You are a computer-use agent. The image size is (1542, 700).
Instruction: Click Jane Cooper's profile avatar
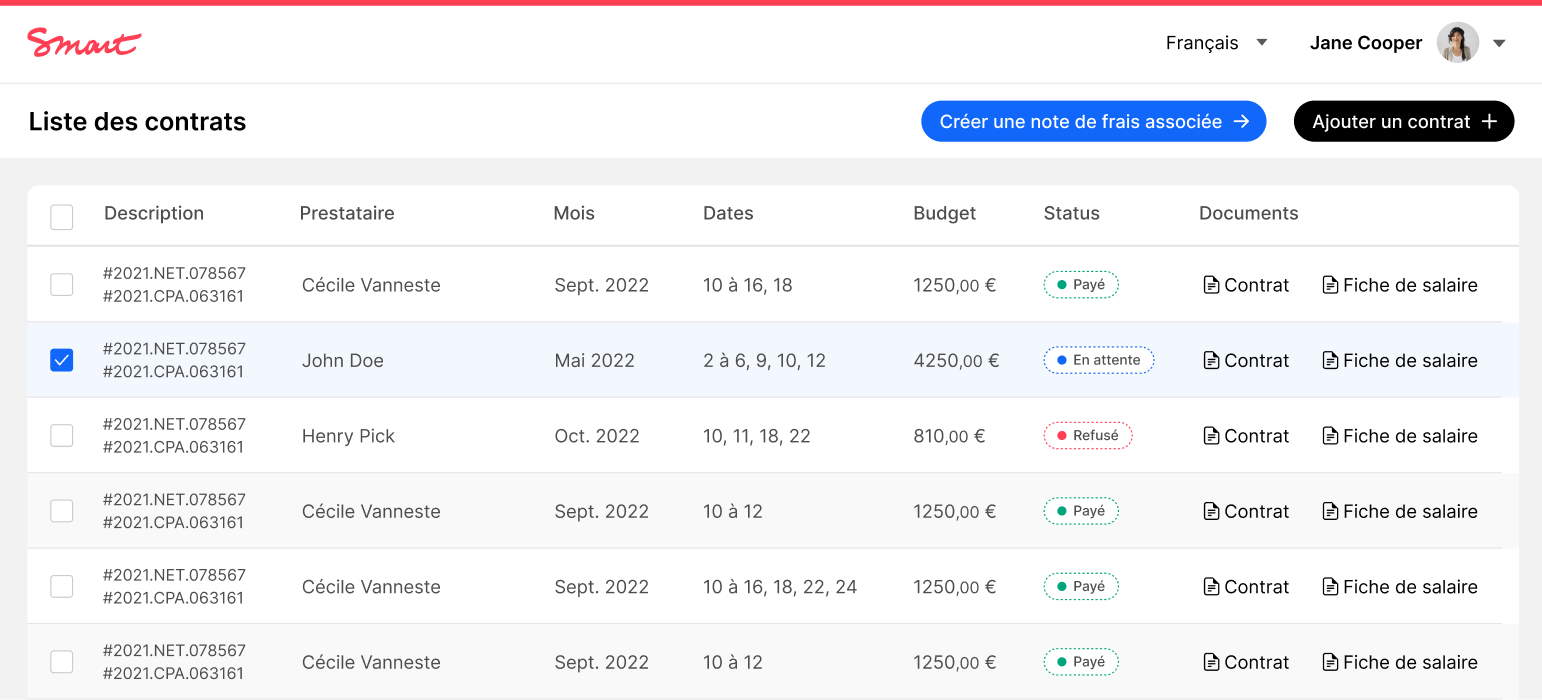[1457, 43]
